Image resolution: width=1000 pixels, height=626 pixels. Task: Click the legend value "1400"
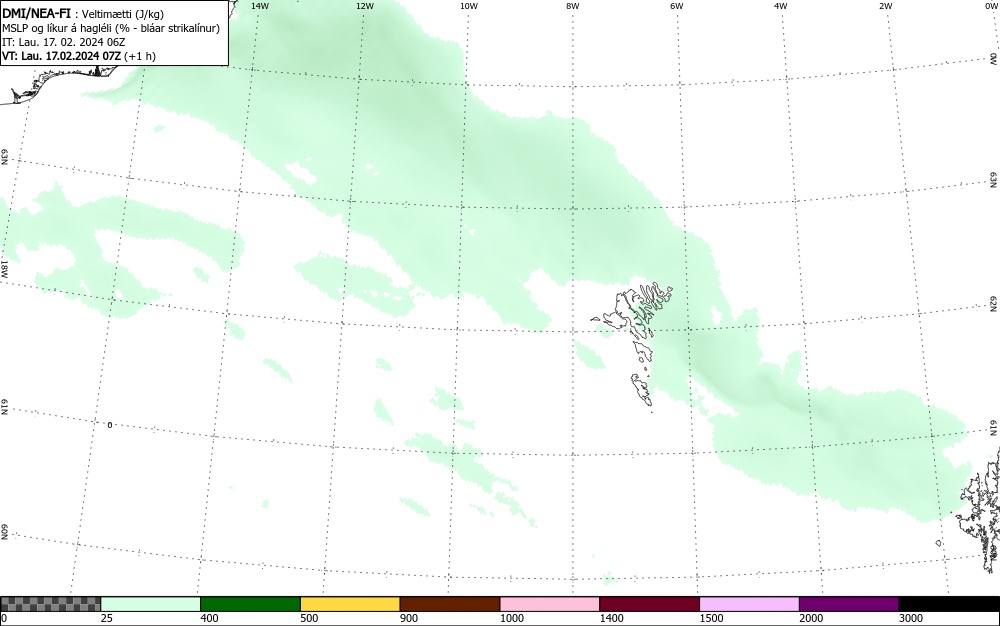pyautogui.click(x=612, y=618)
